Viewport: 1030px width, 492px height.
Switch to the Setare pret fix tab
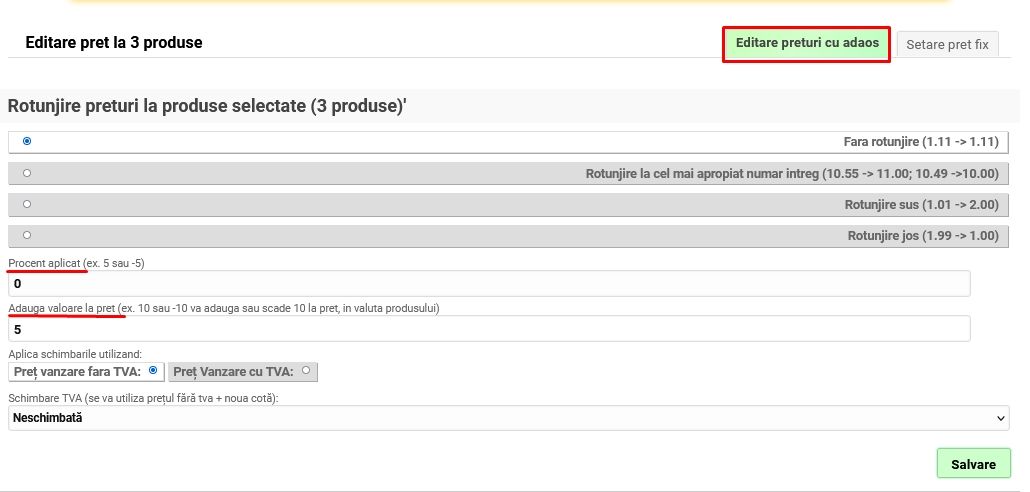pyautogui.click(x=946, y=44)
